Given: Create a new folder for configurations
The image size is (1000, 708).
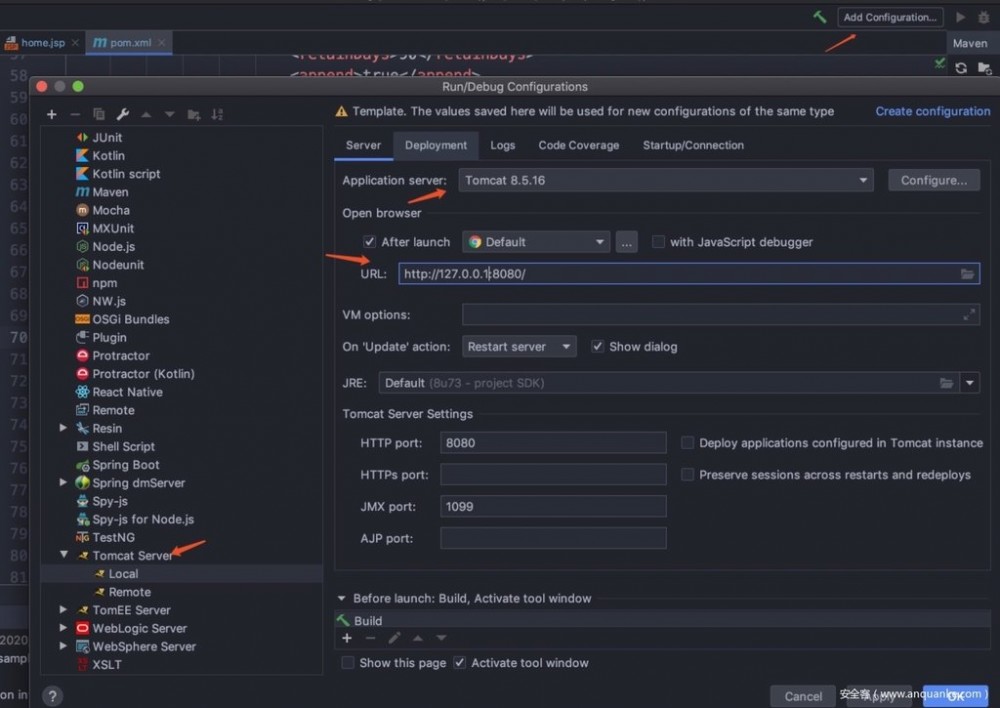Looking at the screenshot, I should pyautogui.click(x=192, y=114).
